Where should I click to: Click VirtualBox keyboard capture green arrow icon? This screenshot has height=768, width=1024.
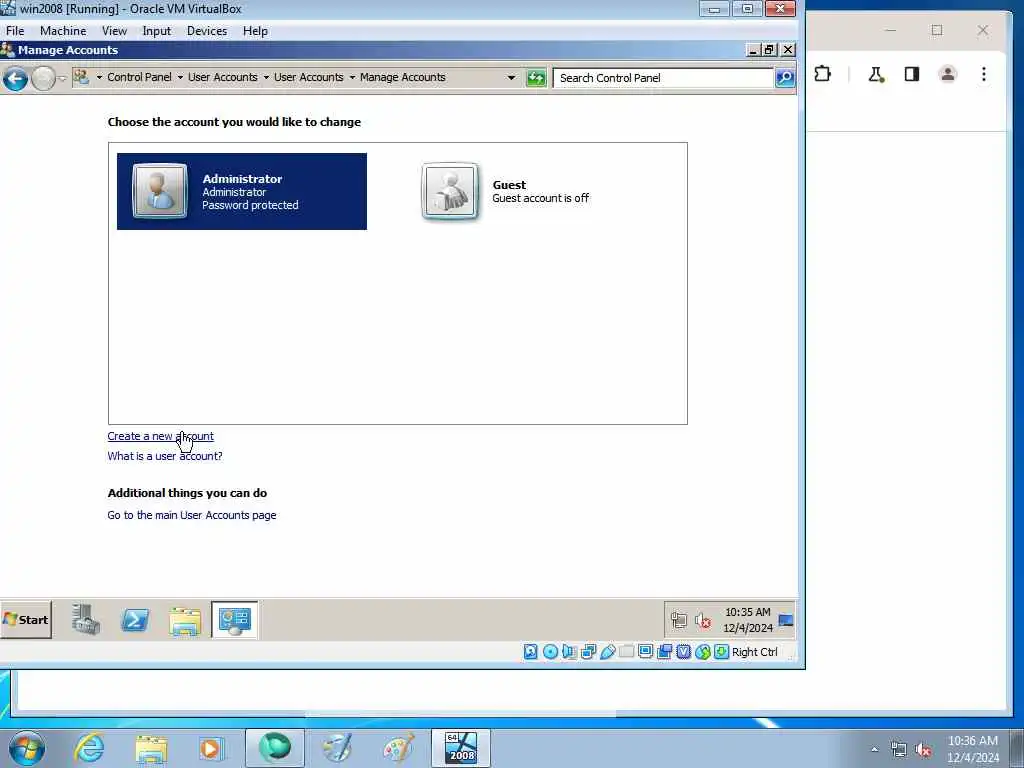[x=722, y=652]
